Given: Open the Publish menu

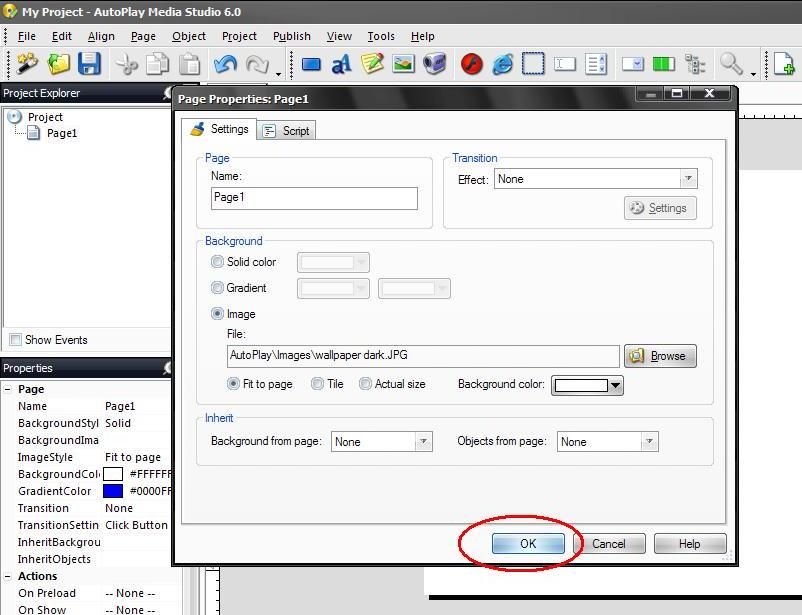Looking at the screenshot, I should [291, 36].
